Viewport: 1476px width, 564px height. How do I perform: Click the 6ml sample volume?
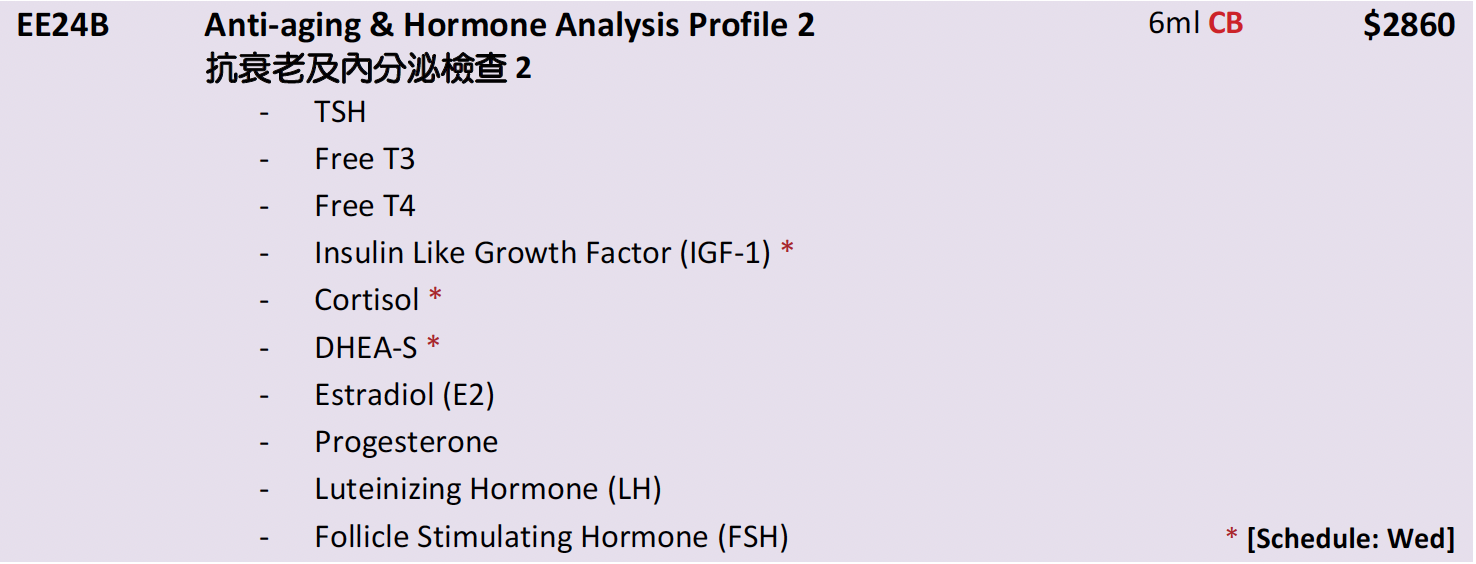point(1173,24)
